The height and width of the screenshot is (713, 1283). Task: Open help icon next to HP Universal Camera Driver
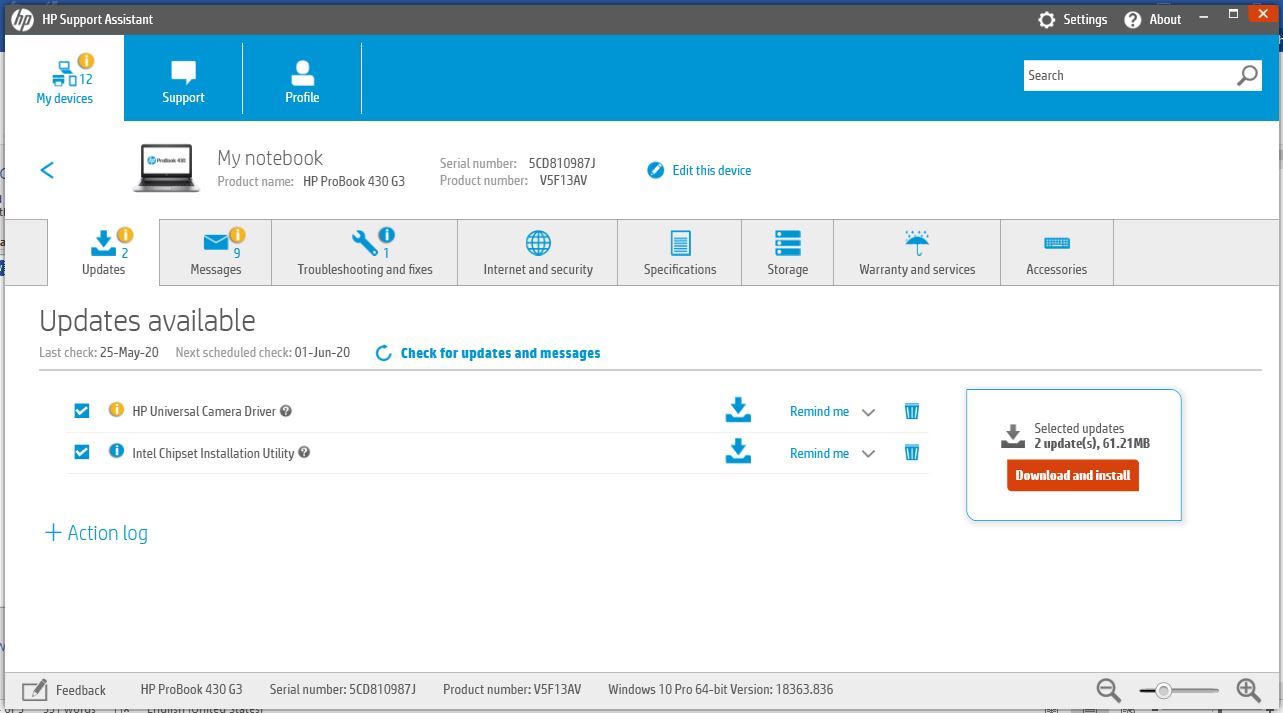[286, 410]
